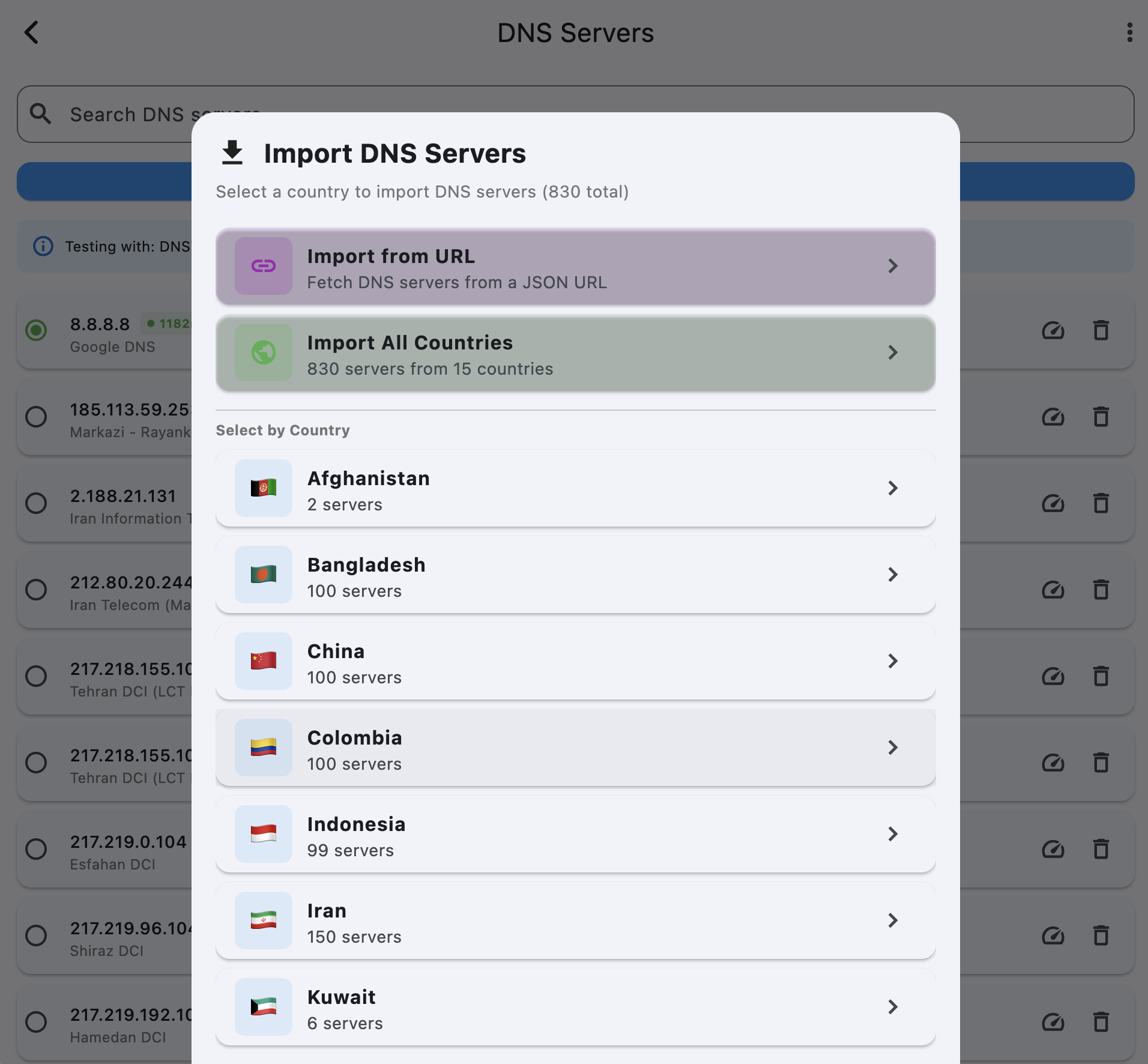This screenshot has width=1148, height=1064.
Task: Click the Bangladesh country name
Action: 366,565
